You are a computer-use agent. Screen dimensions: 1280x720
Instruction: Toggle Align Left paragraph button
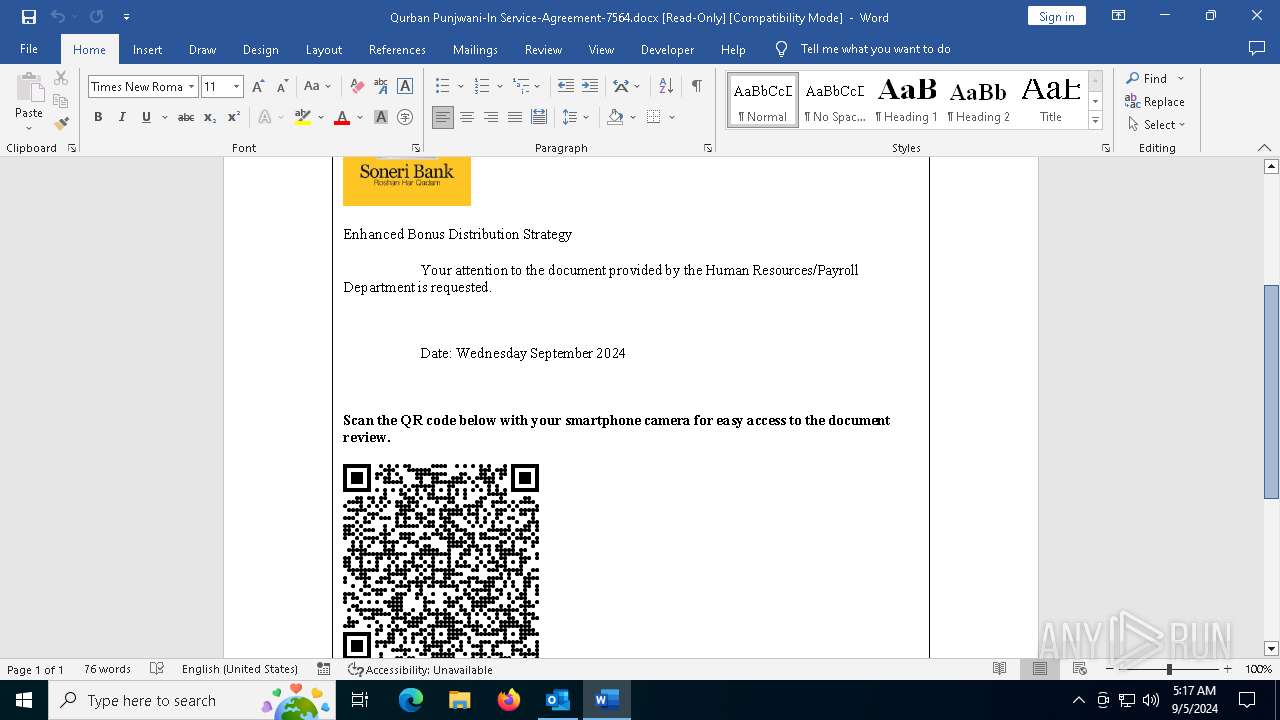coord(443,117)
